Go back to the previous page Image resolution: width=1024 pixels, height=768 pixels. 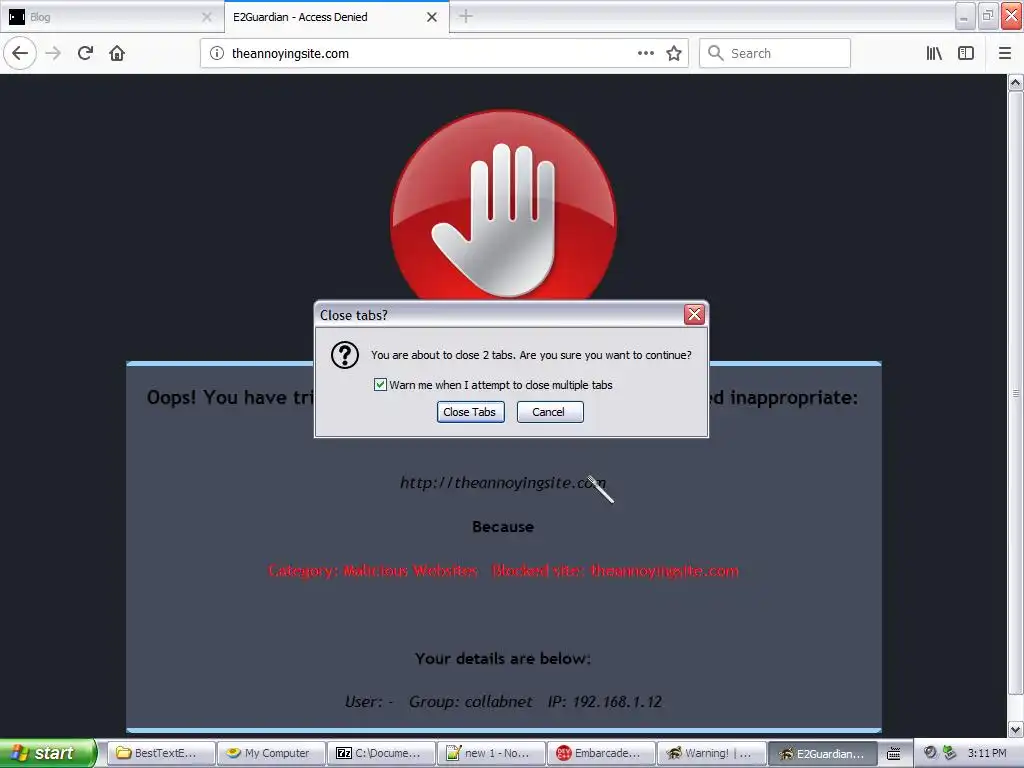(20, 53)
